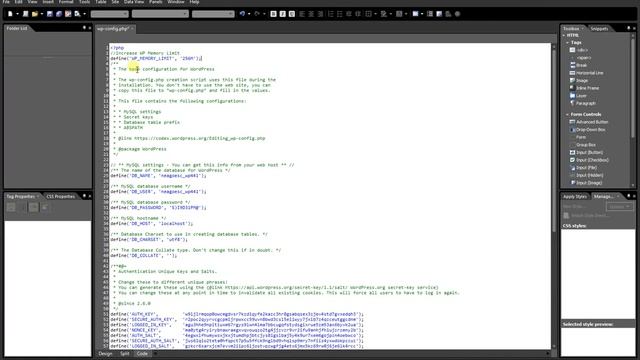The width and height of the screenshot is (640, 360).
Task: Select Drop-Down Box in Form Controls
Action: [587, 130]
